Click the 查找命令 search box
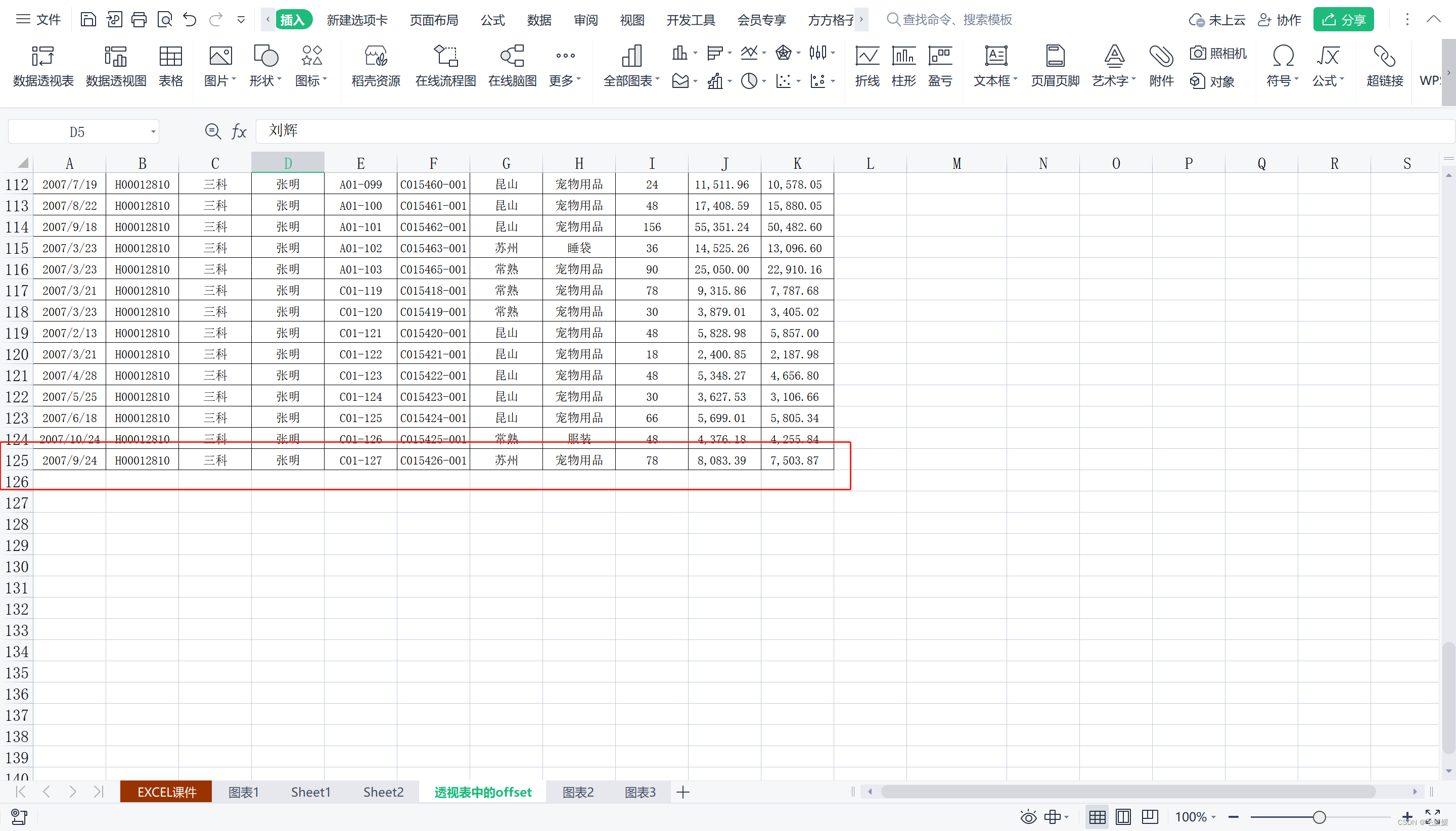Screen dimensions: 1456x831 pyautogui.click(x=950, y=20)
